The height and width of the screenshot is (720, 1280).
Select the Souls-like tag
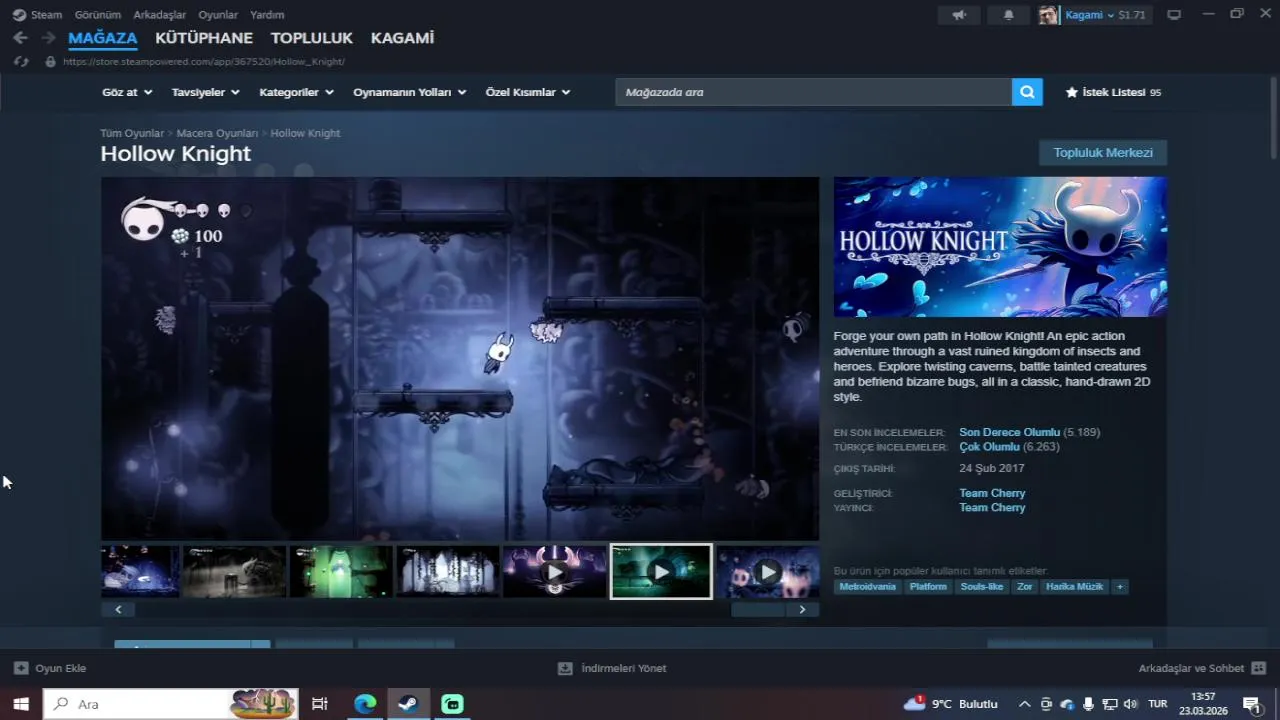pos(981,587)
